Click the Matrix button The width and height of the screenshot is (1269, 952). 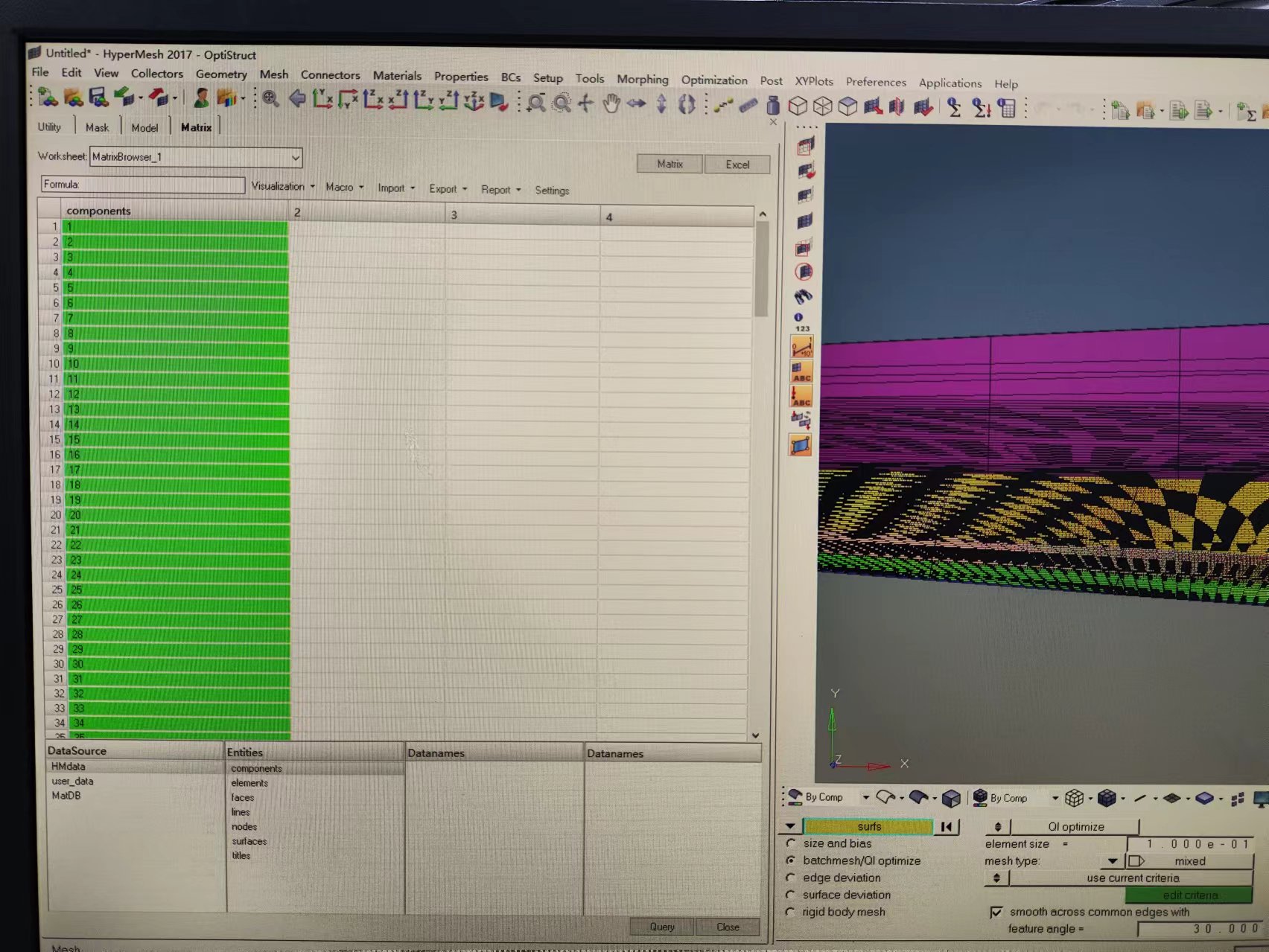(x=670, y=164)
